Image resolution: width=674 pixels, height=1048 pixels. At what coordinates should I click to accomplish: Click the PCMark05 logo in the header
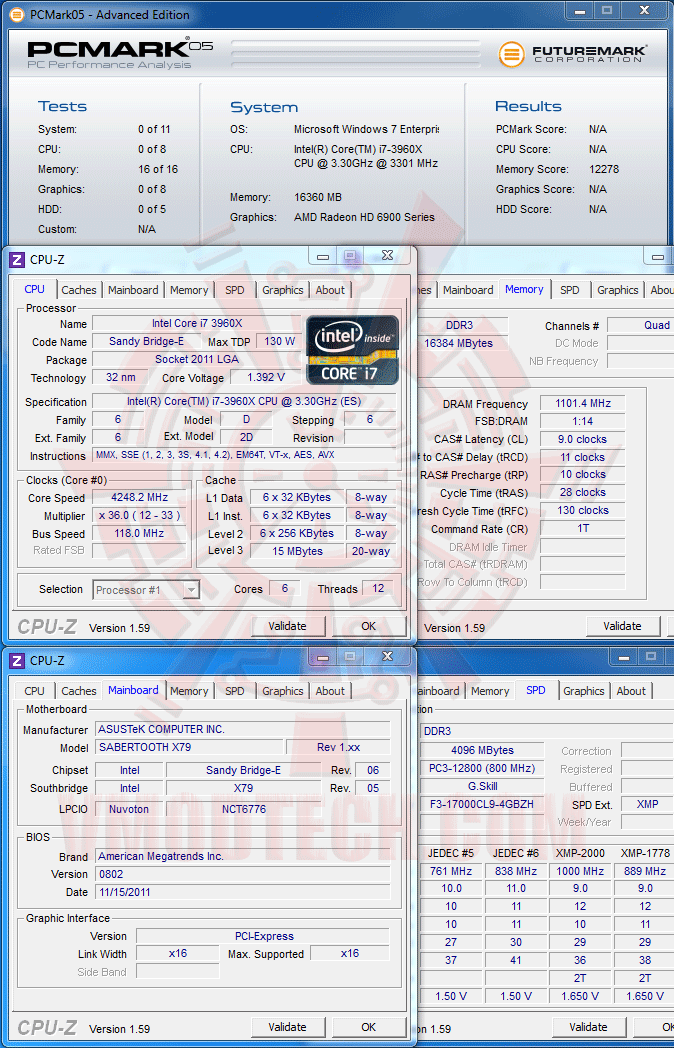[x=120, y=54]
